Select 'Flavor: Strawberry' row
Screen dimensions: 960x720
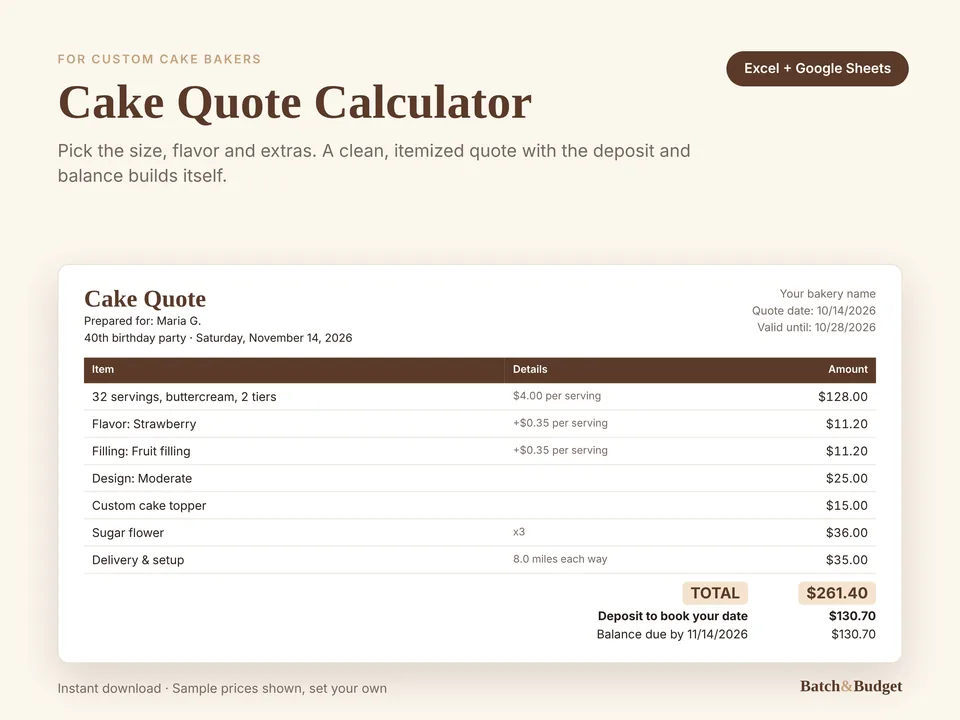pyautogui.click(x=480, y=424)
